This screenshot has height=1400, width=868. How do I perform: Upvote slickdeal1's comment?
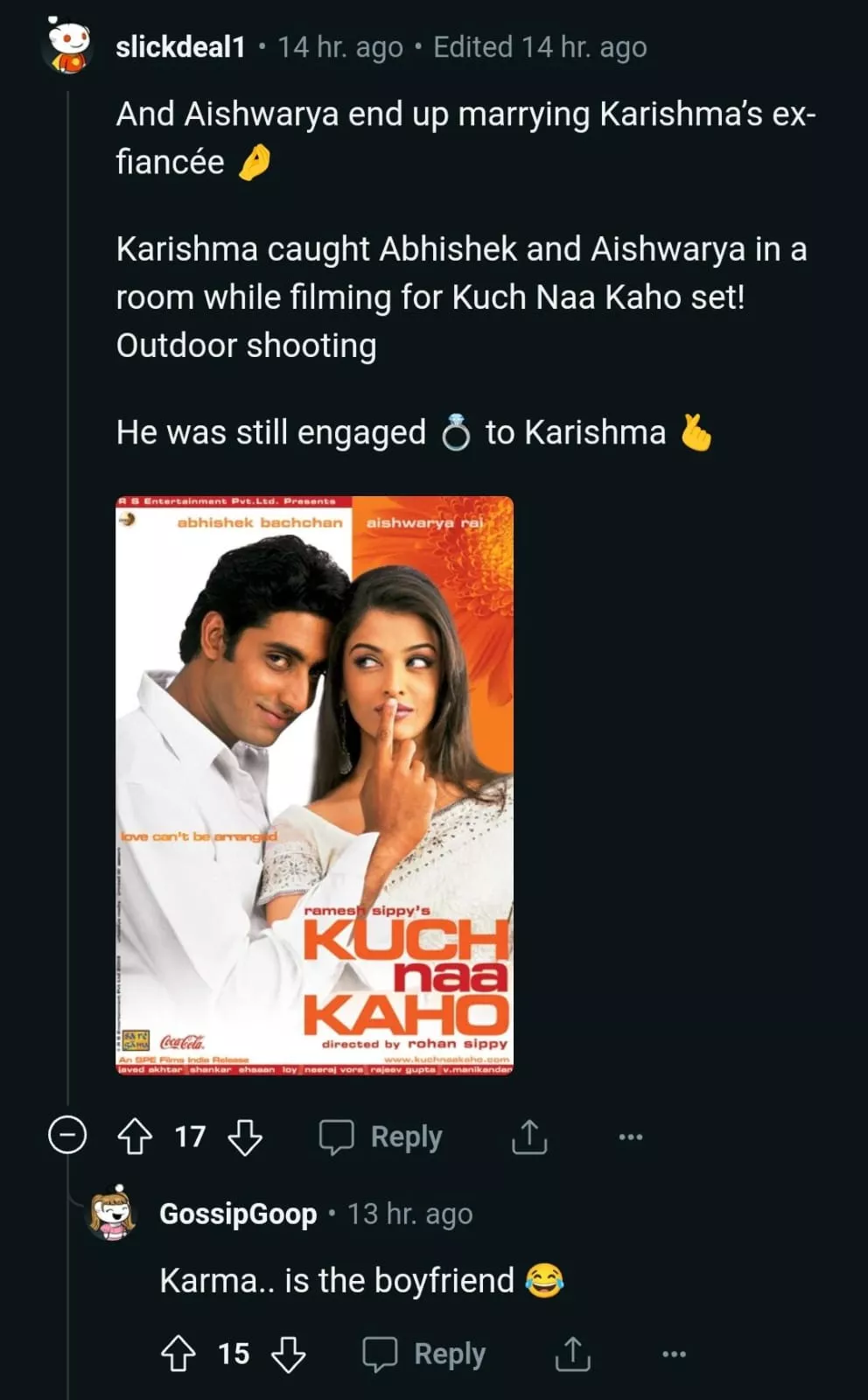click(135, 1137)
